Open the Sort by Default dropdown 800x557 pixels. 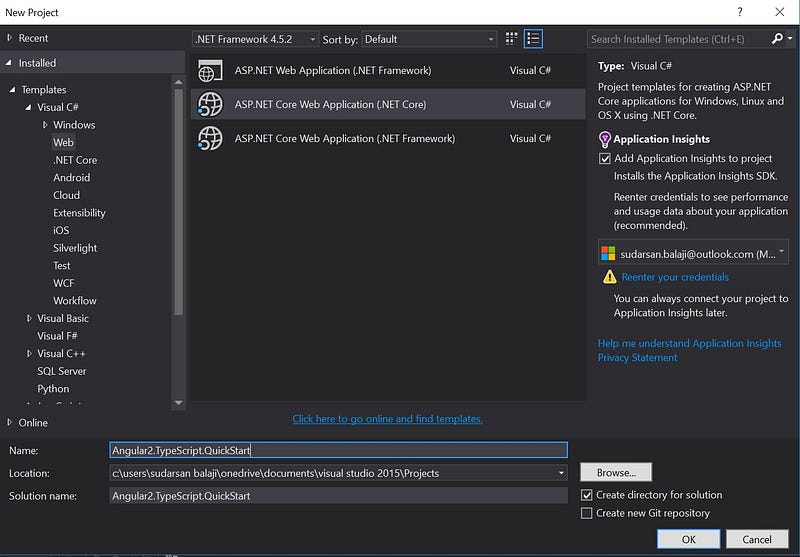tap(429, 39)
